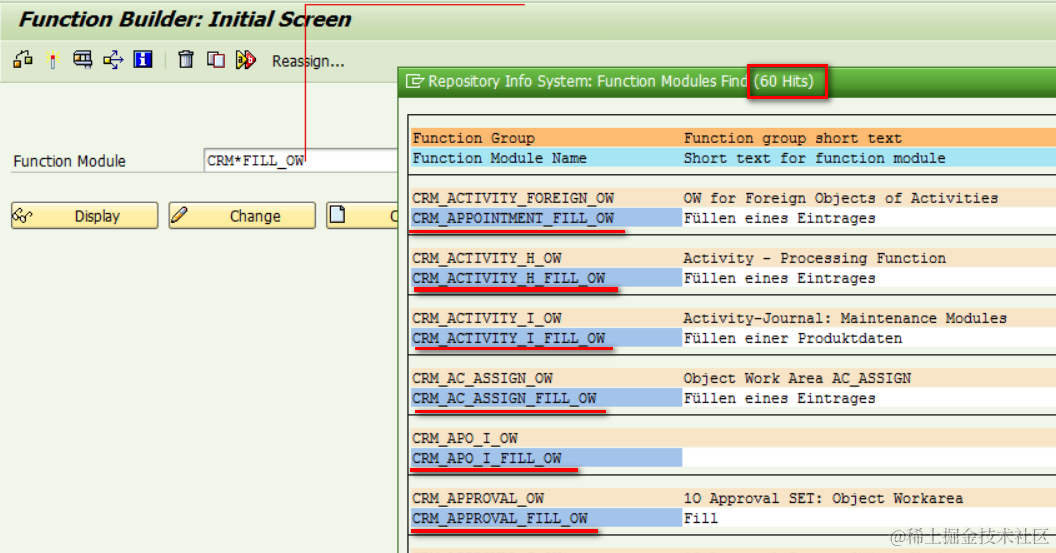Click function group CRM_APPROVAL_OW
This screenshot has height=553, width=1056.
[x=478, y=498]
